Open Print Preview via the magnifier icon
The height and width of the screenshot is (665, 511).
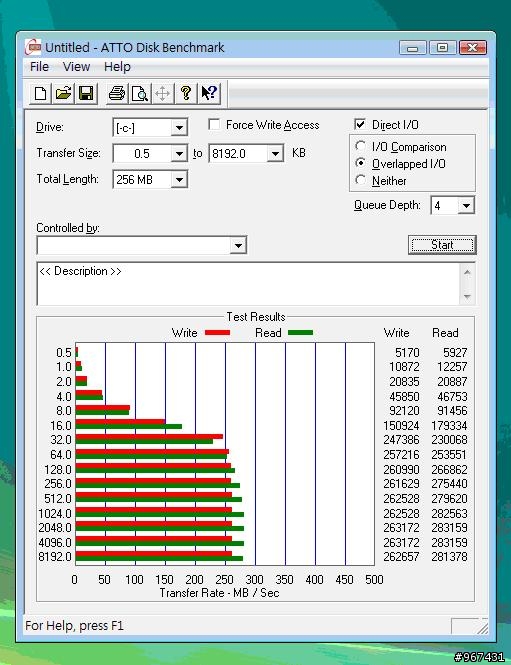[x=140, y=93]
